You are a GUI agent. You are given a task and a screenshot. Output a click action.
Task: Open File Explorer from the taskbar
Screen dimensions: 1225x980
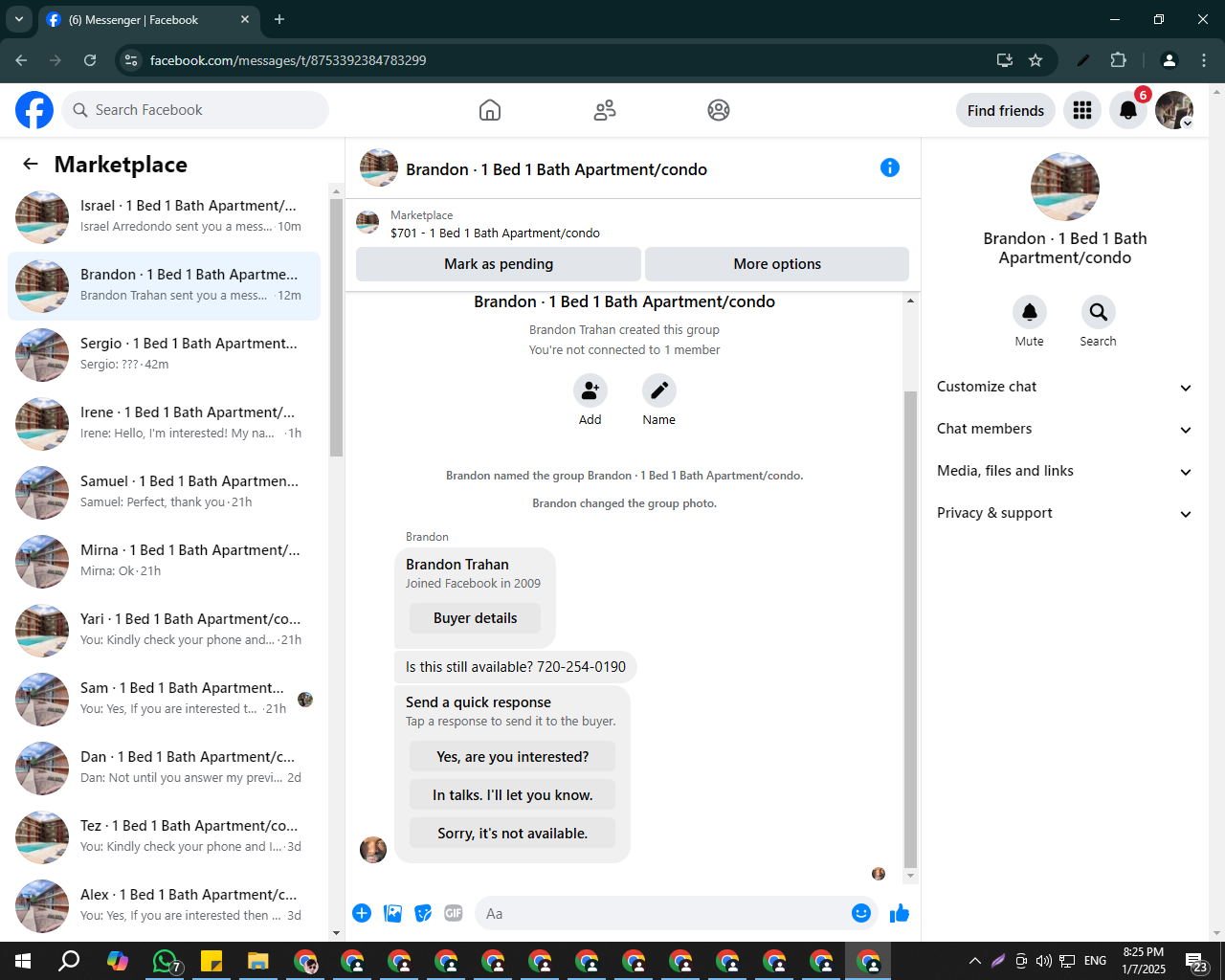click(258, 961)
